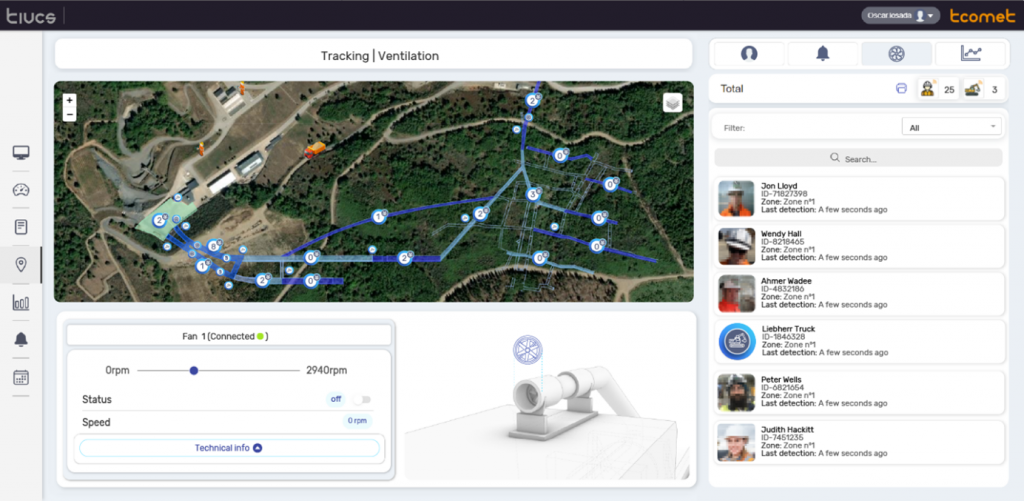Switch to the ventilation fan tab

click(896, 54)
